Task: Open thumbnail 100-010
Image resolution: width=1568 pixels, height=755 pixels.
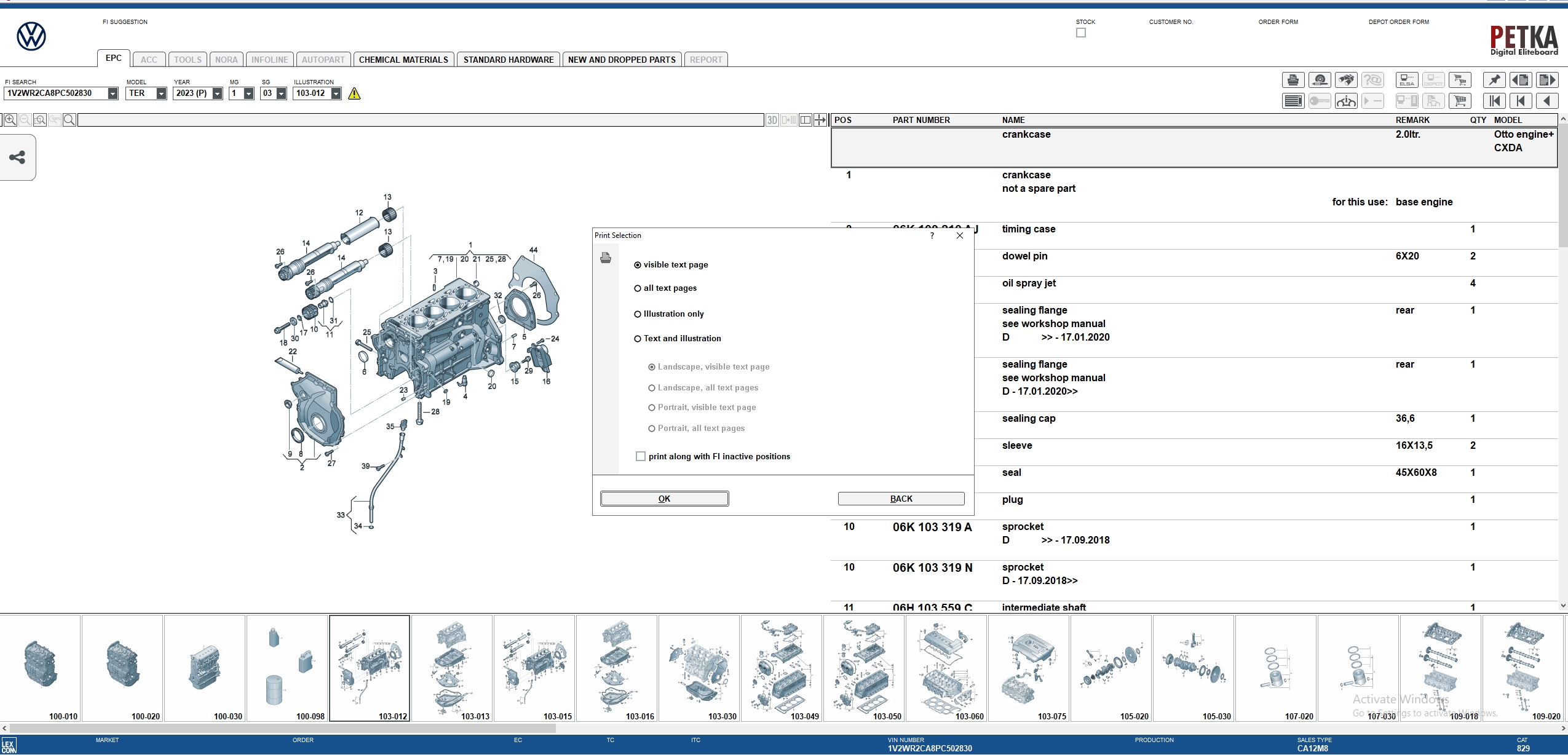Action: pyautogui.click(x=41, y=668)
